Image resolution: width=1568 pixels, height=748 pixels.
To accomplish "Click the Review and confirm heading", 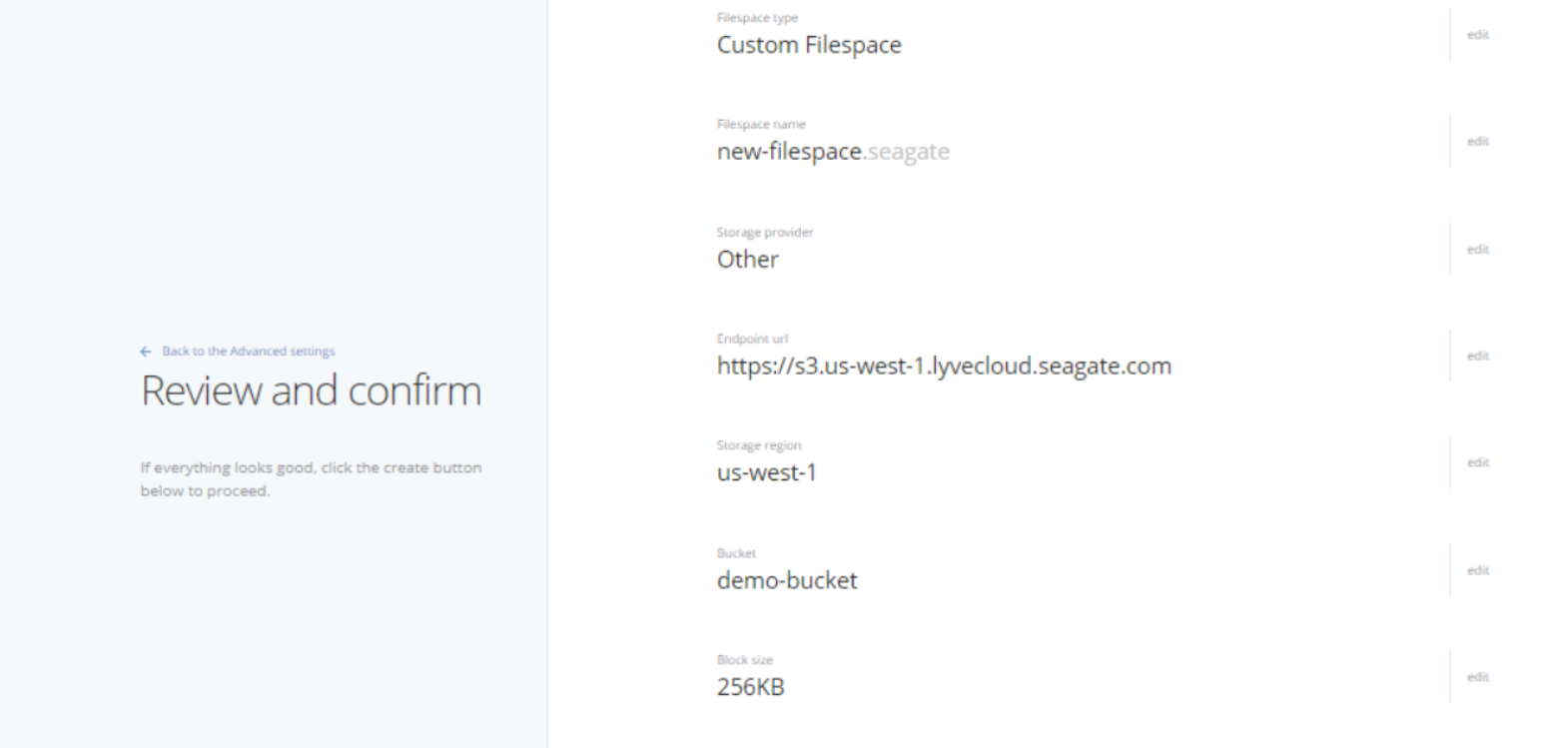I will [x=311, y=390].
